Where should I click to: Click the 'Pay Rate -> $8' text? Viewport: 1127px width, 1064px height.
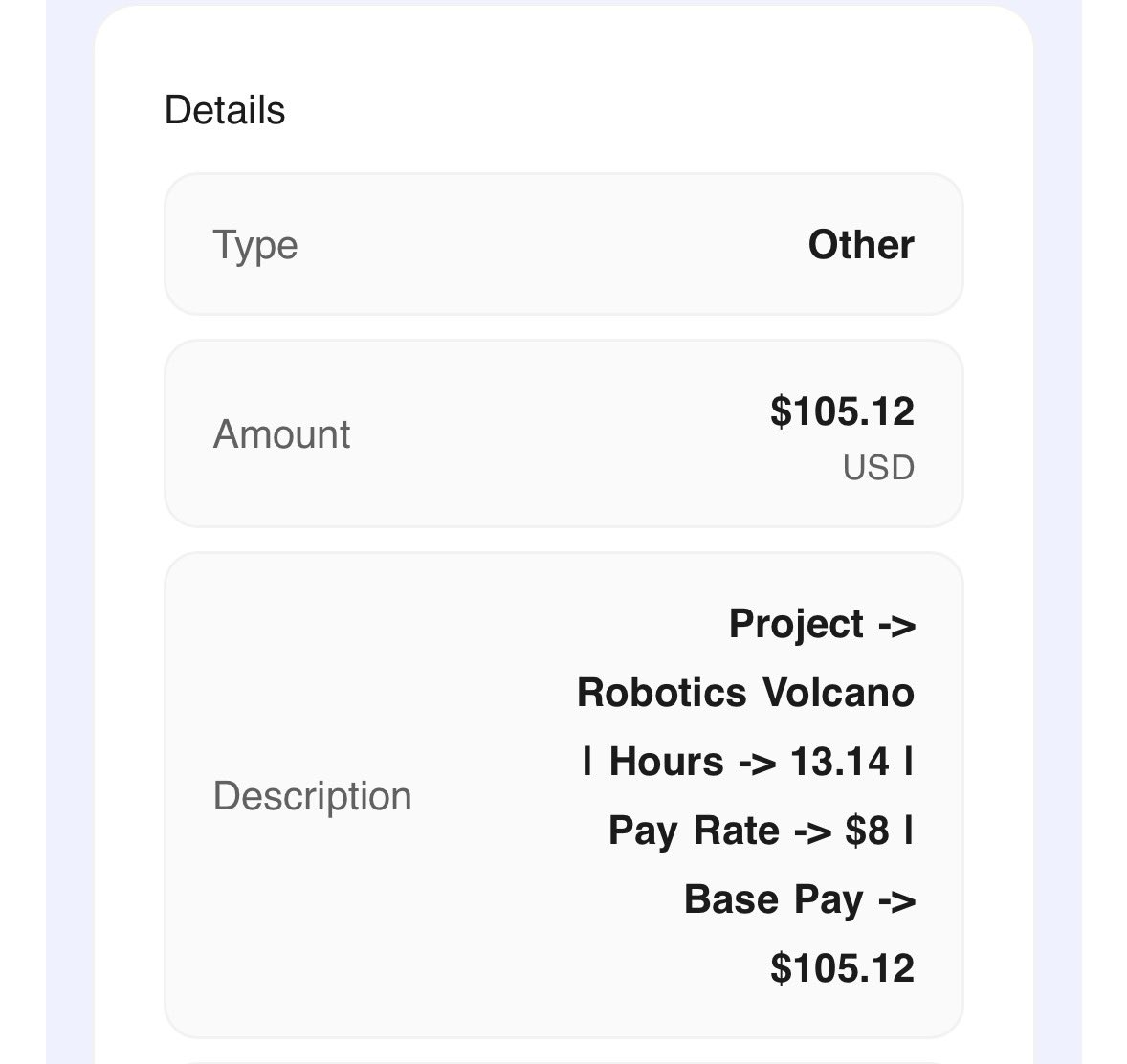748,831
